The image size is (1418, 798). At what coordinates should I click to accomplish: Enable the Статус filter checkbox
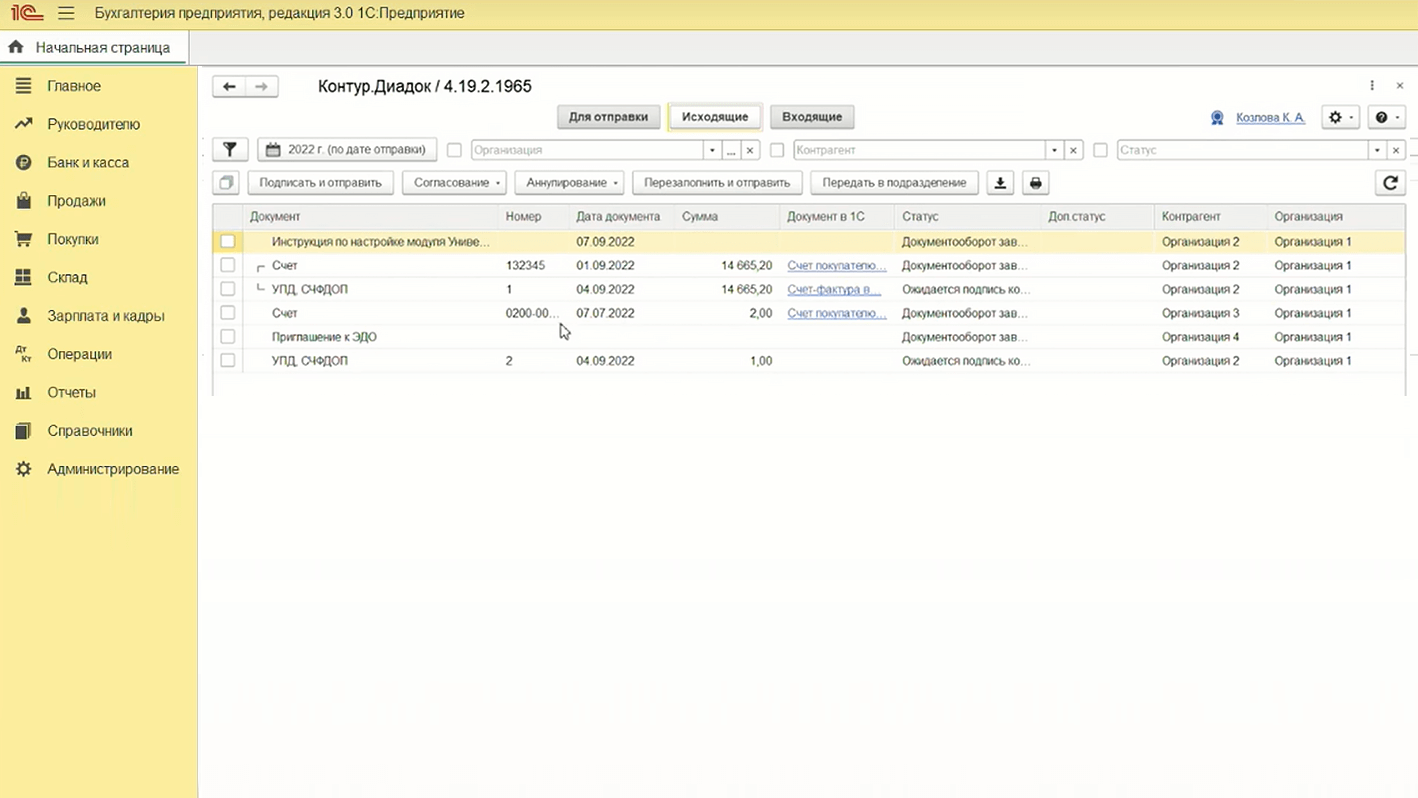(x=1100, y=150)
